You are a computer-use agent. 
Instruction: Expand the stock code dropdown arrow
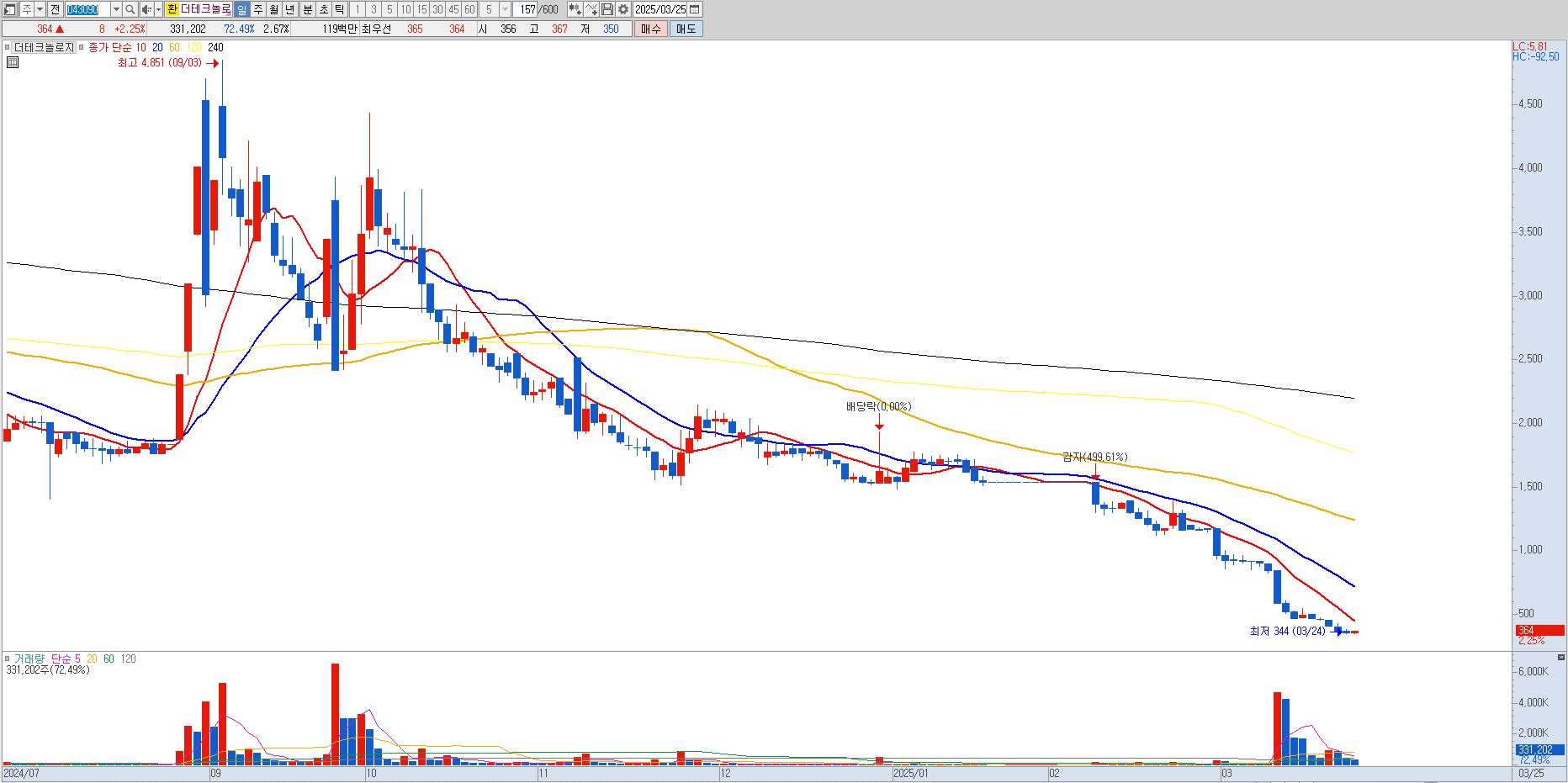tap(116, 9)
